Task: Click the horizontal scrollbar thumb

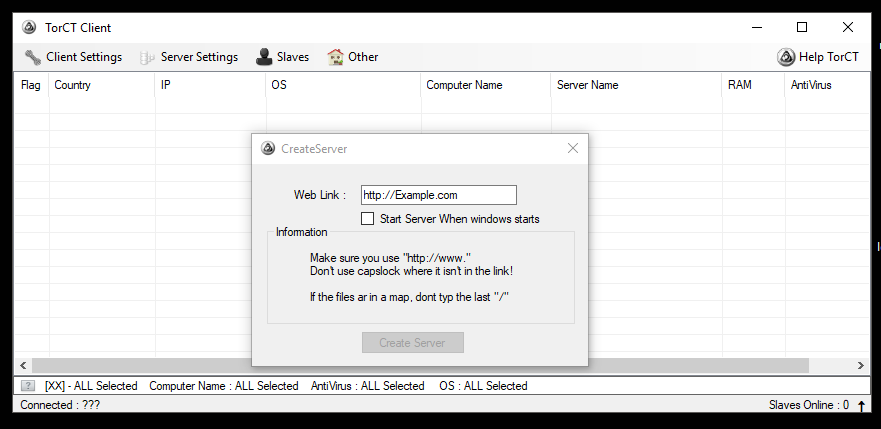Action: [420, 366]
